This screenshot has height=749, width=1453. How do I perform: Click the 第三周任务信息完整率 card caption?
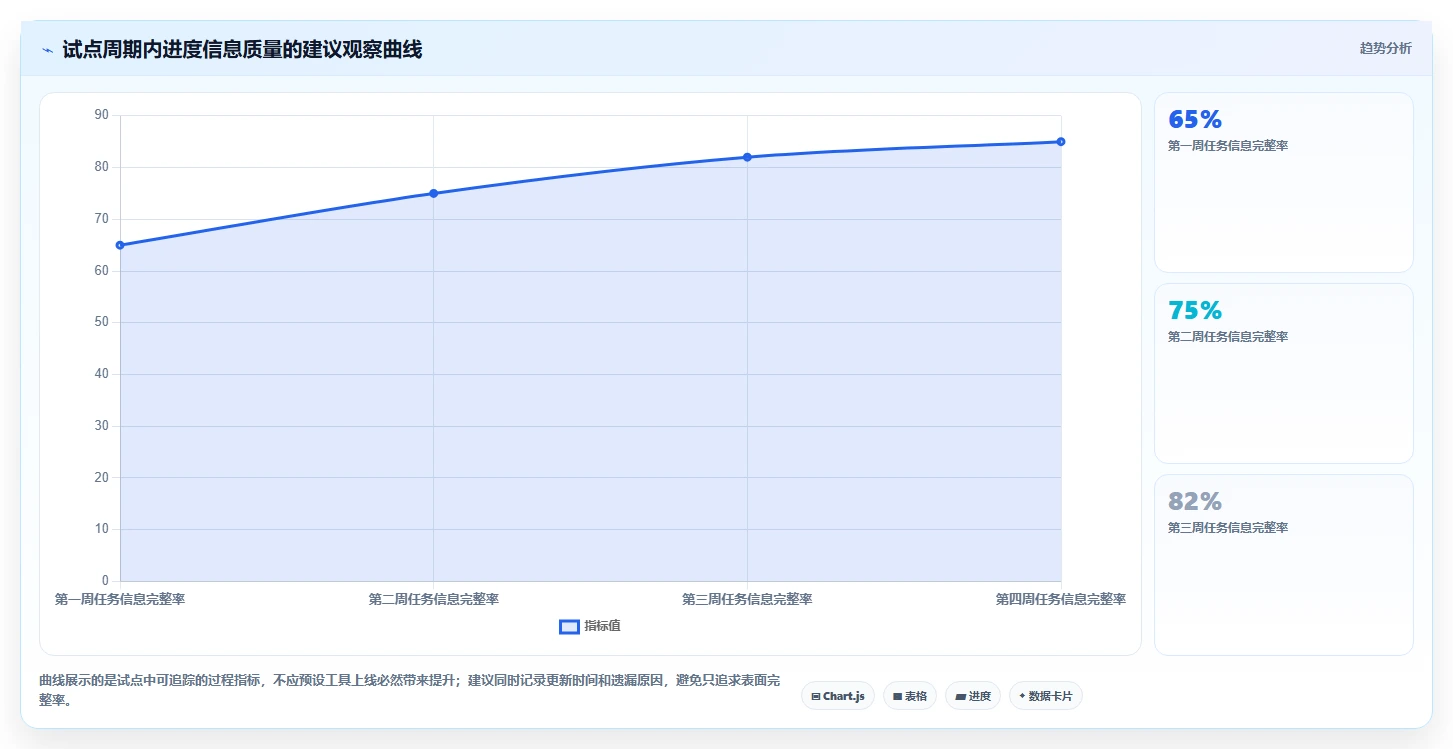click(x=1228, y=528)
